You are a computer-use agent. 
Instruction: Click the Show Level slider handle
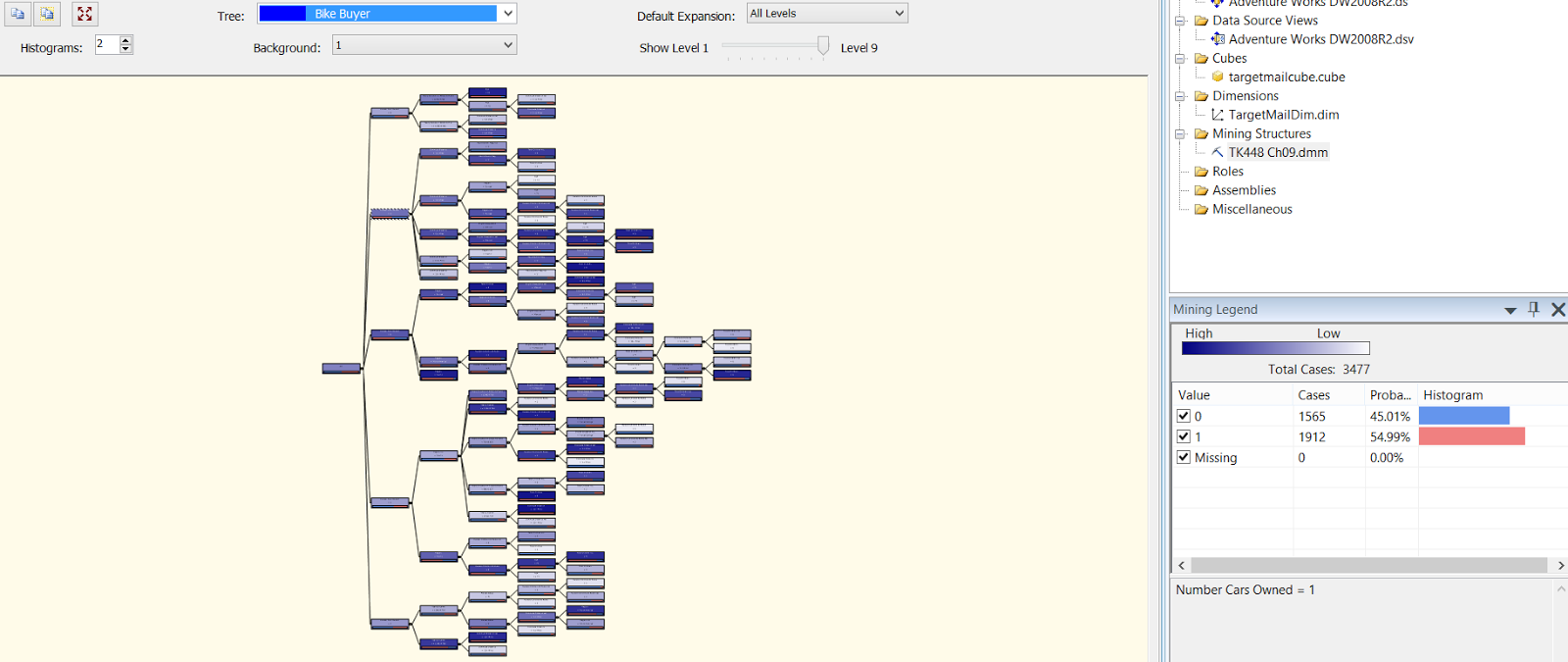(823, 45)
